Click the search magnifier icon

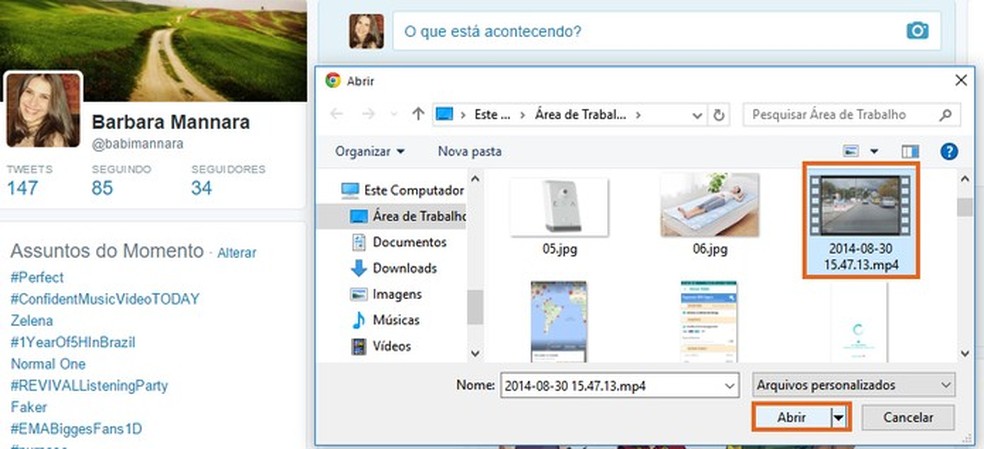pos(946,115)
